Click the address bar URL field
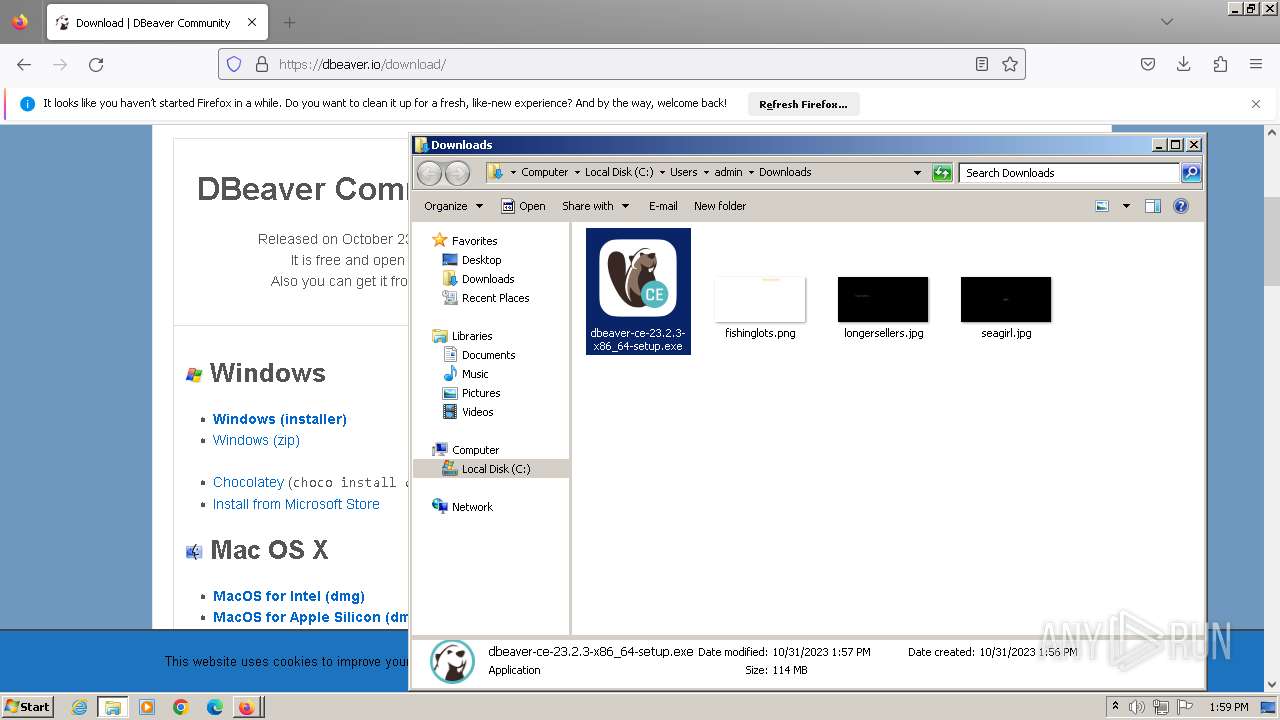The width and height of the screenshot is (1280, 720). (x=620, y=64)
